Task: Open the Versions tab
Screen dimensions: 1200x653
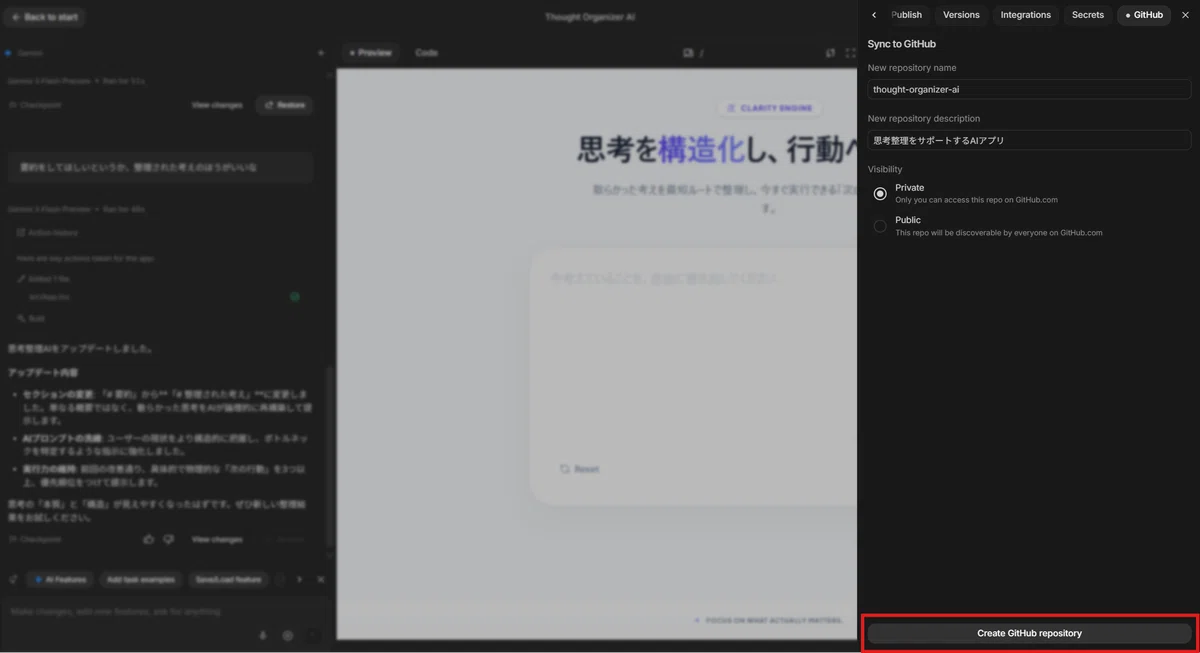Action: 961,15
